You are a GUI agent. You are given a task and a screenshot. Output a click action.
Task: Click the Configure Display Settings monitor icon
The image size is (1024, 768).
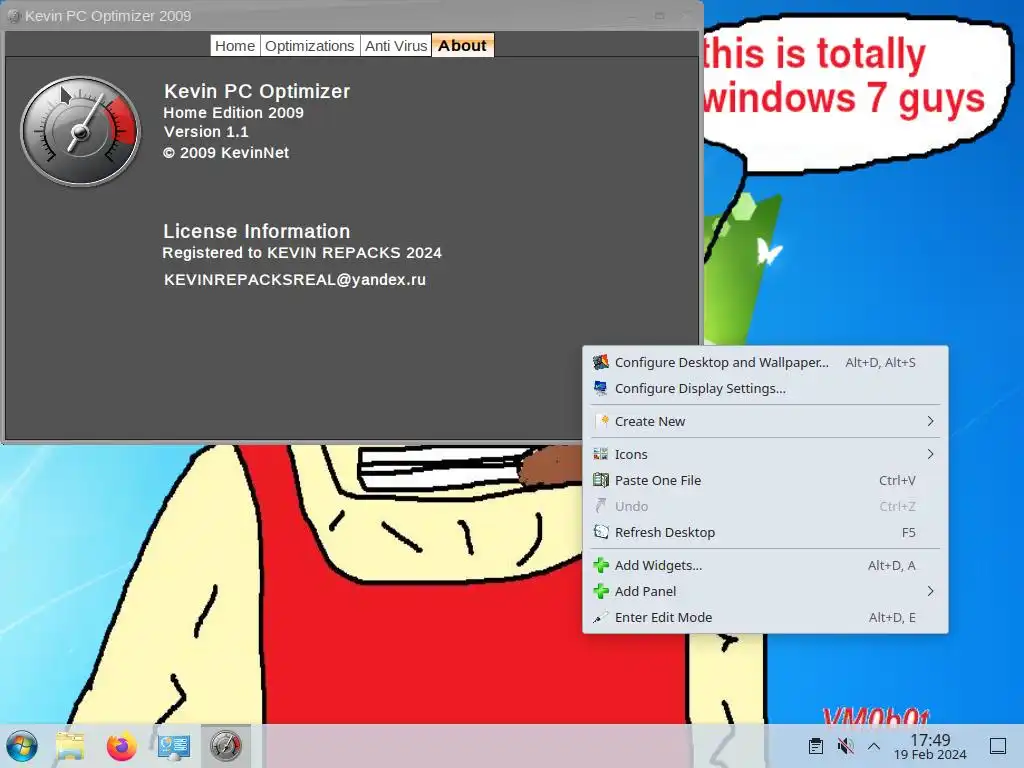pyautogui.click(x=601, y=388)
